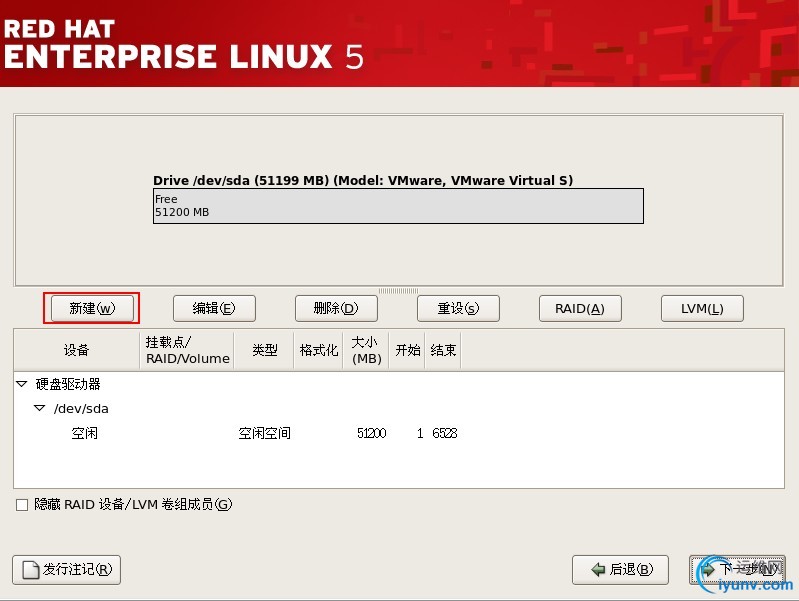
Task: Open the LVM(L) configuration button
Action: (702, 308)
